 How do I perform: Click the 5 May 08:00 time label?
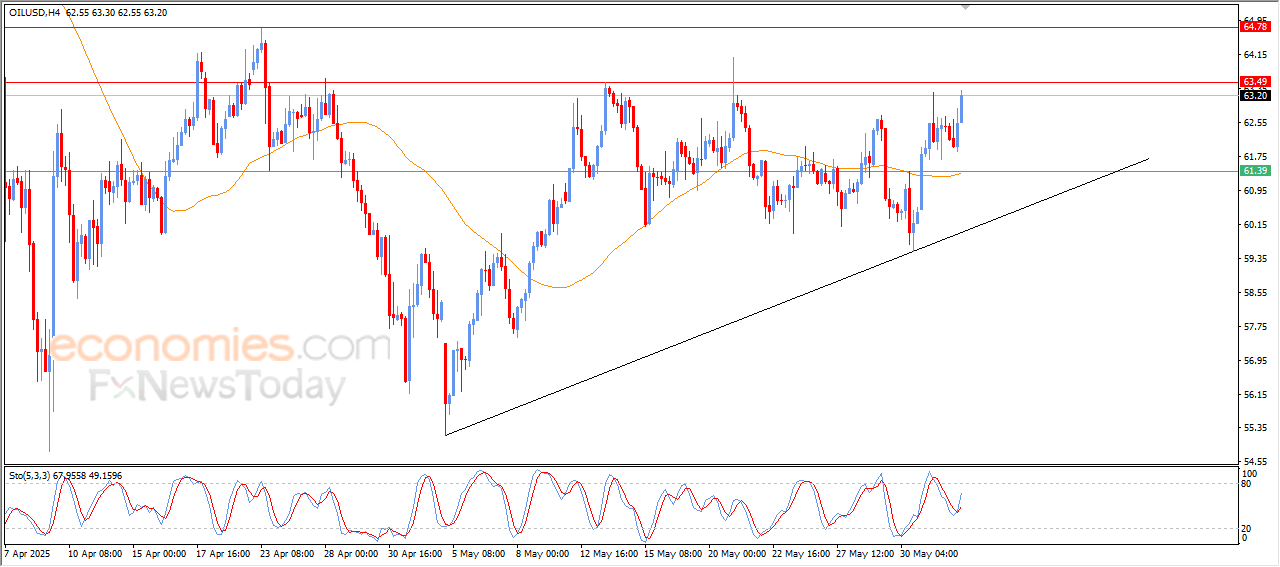[480, 552]
